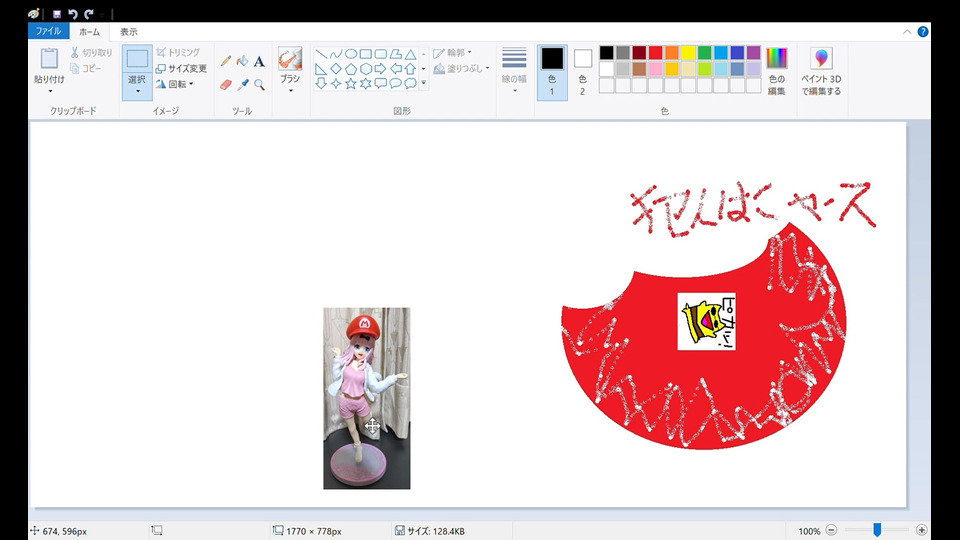
Task: Click the Undo arrow in the title bar
Action: click(73, 13)
